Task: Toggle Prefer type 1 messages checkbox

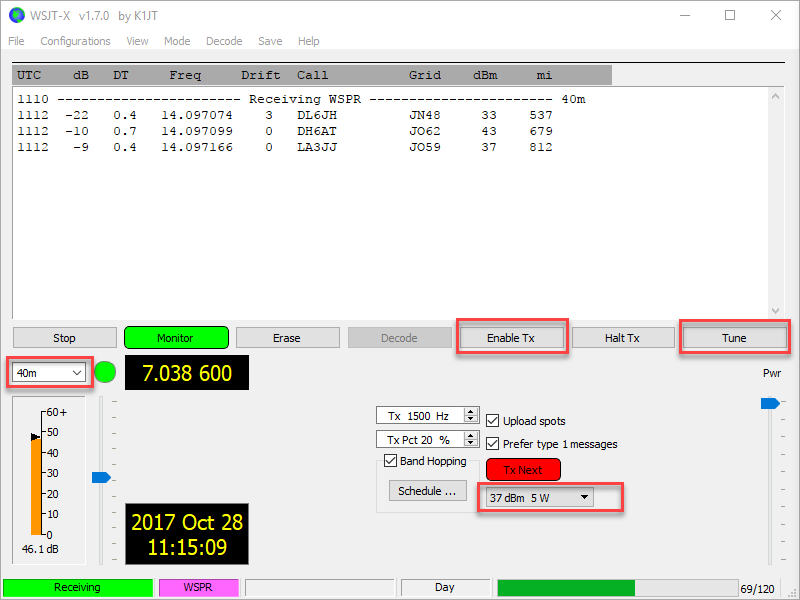Action: point(492,444)
